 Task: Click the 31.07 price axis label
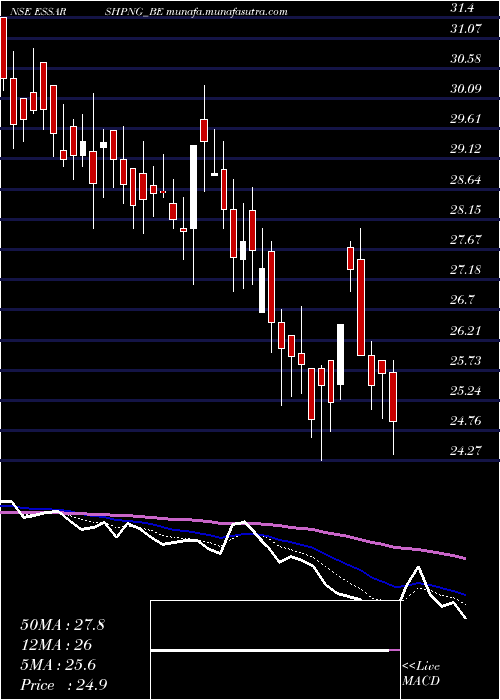467,29
